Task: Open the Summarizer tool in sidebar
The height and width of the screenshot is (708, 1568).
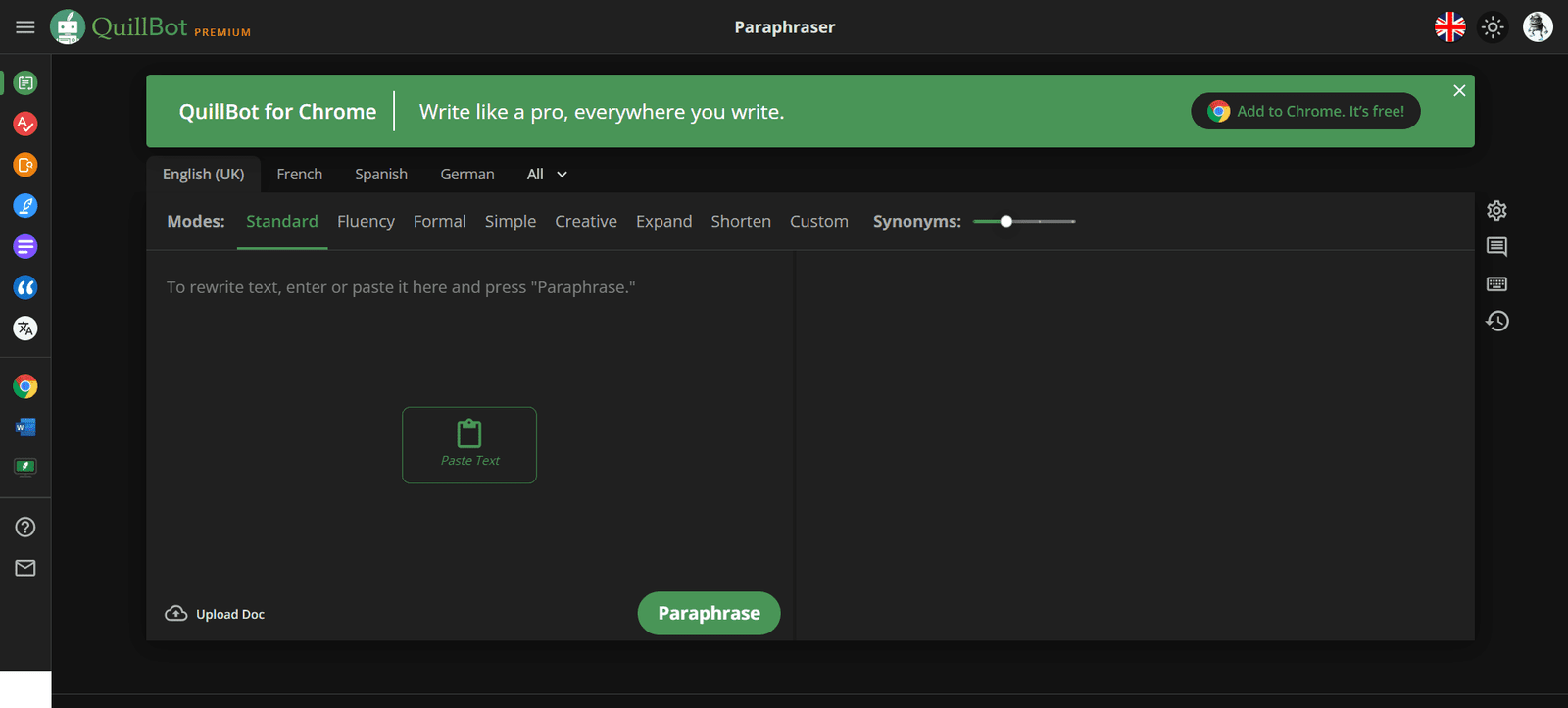Action: click(x=25, y=246)
